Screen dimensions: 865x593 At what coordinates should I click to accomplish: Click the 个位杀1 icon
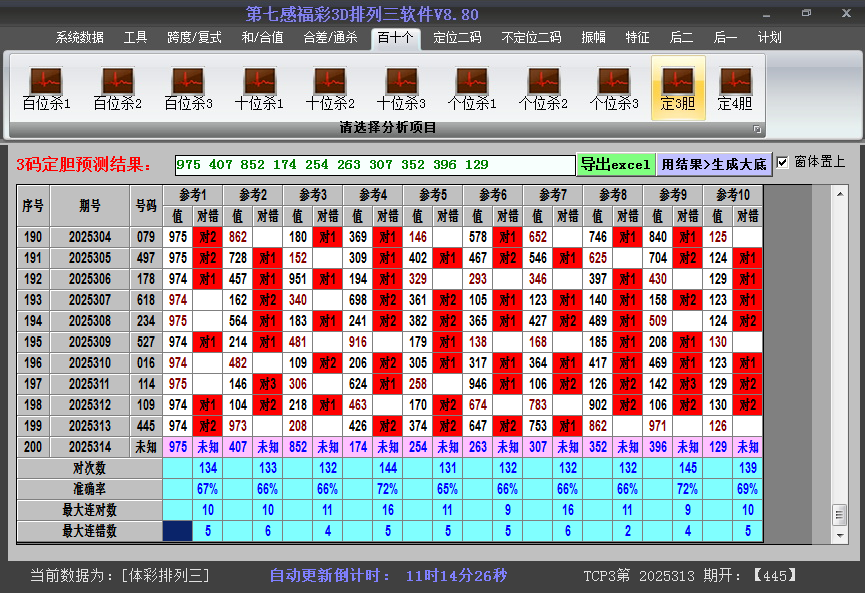coord(472,88)
